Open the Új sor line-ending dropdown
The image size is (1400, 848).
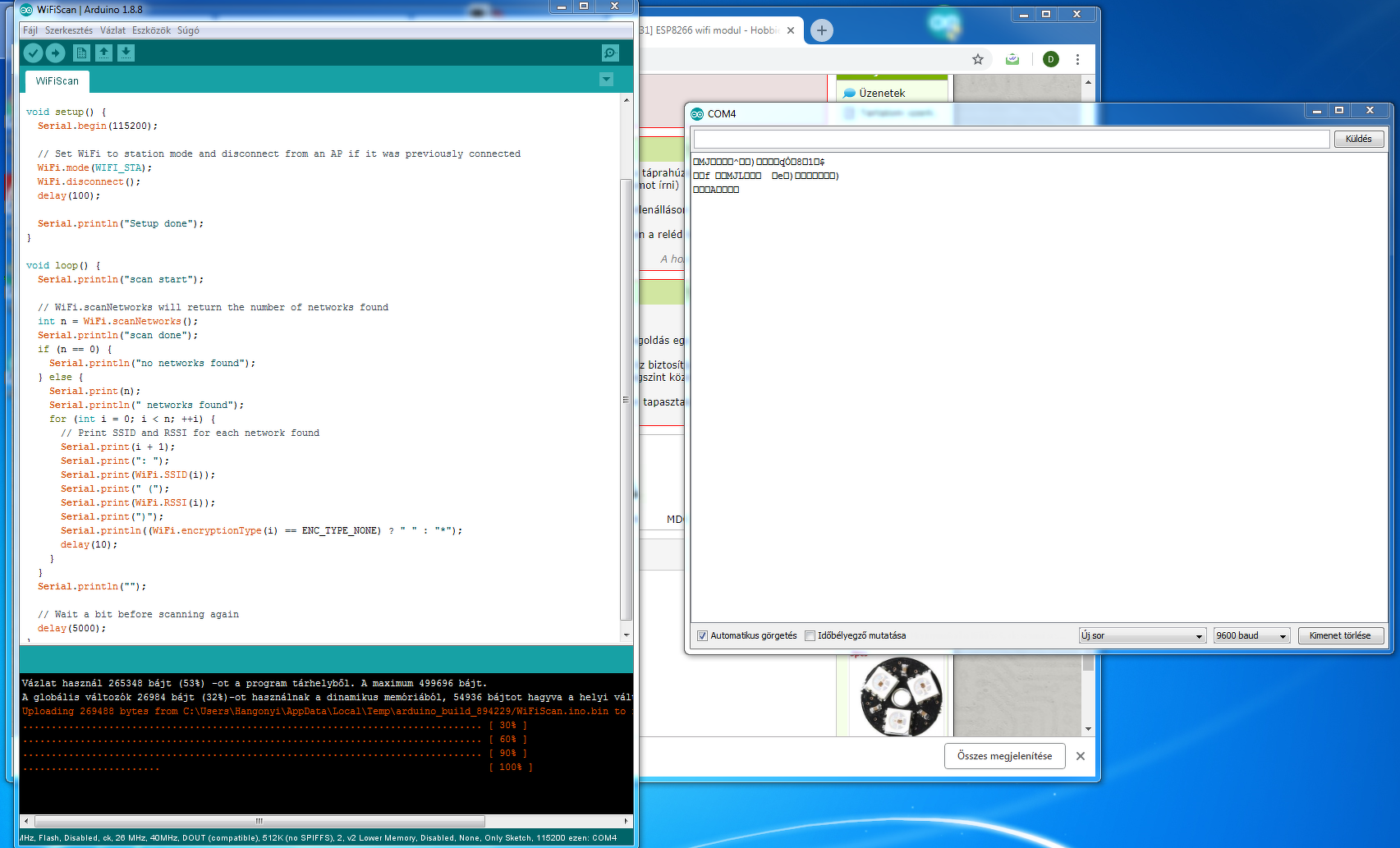pos(1142,635)
